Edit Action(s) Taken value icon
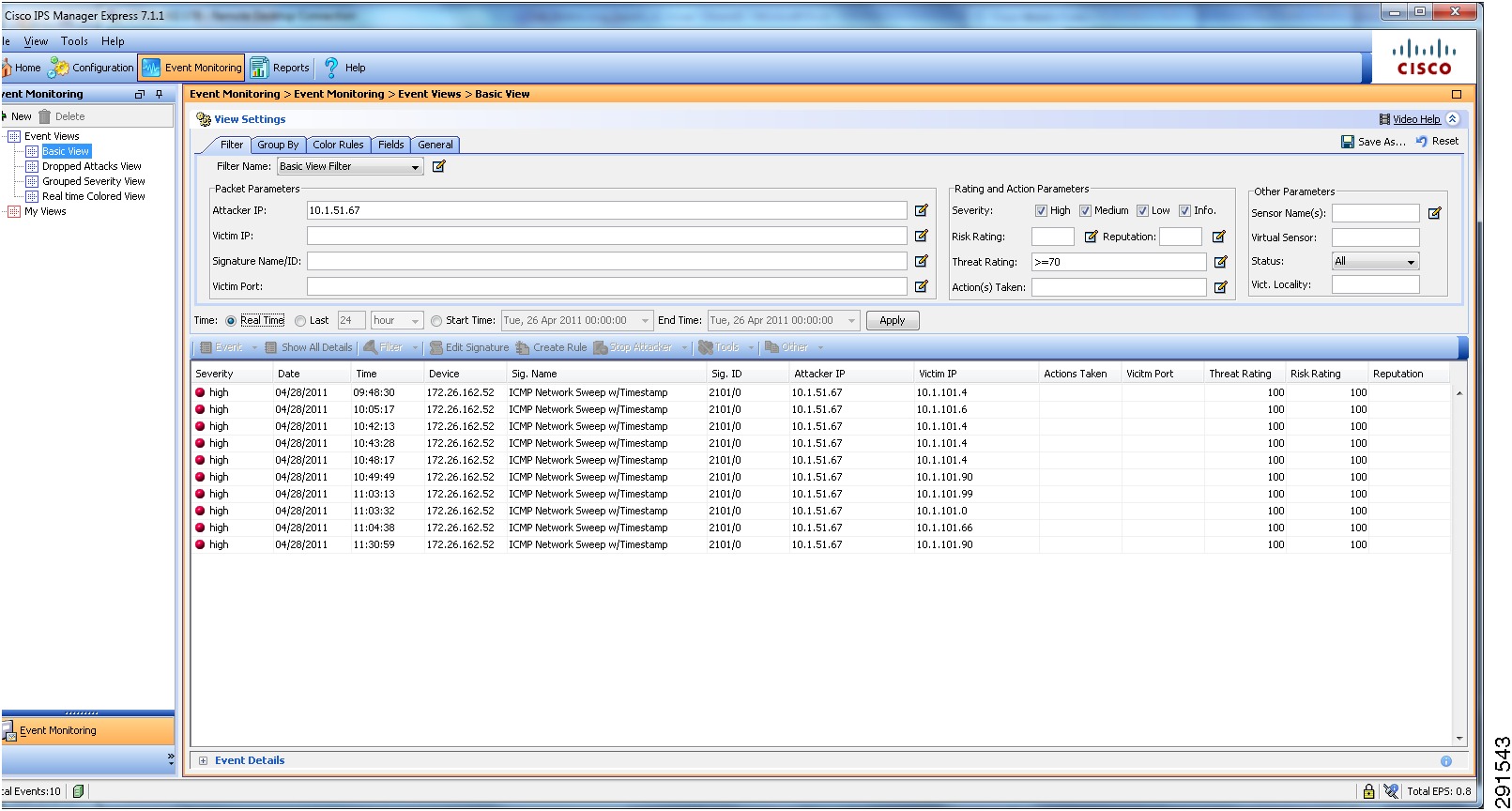Image resolution: width=1512 pixels, height=811 pixels. 1220,287
